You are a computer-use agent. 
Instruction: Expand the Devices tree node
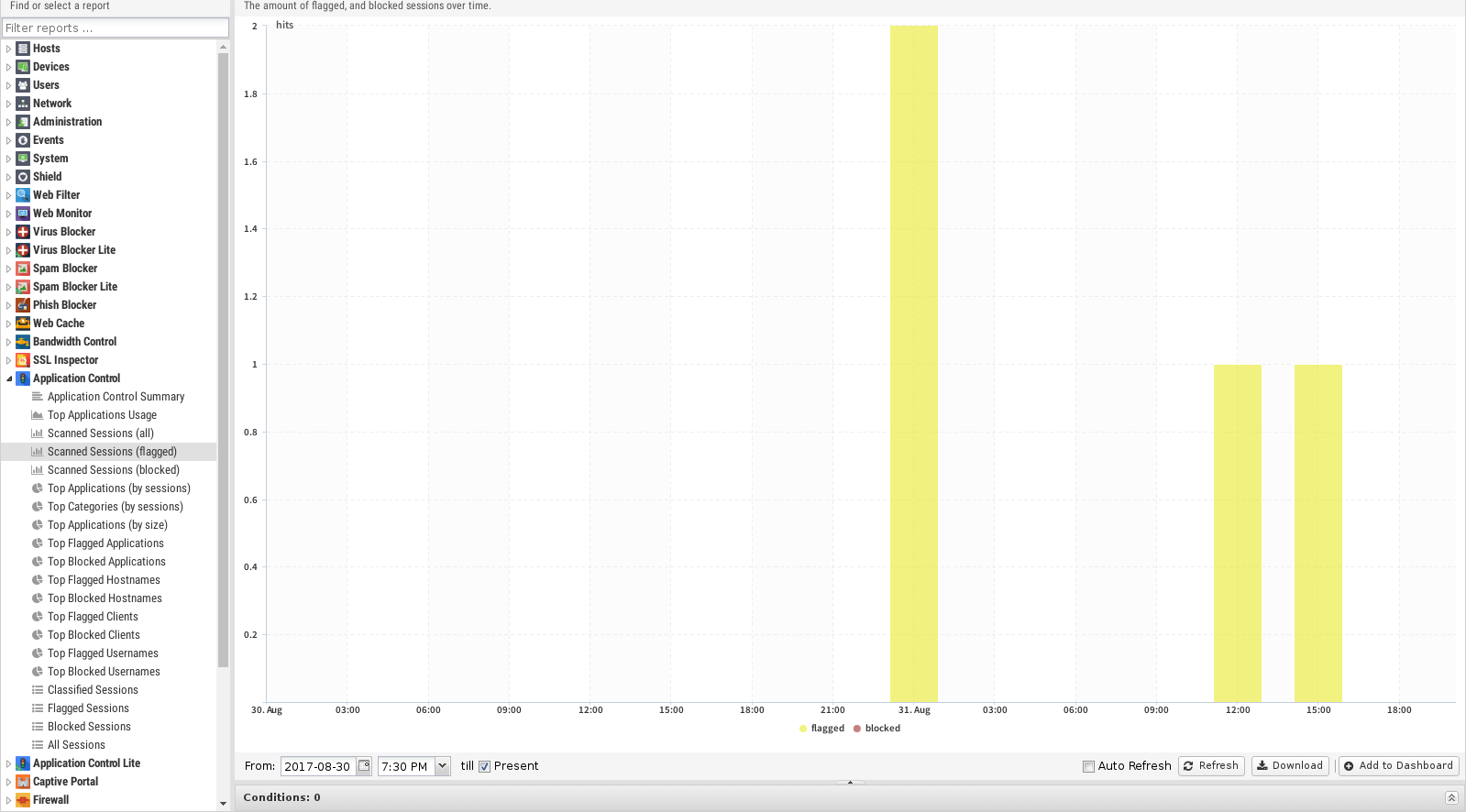9,67
